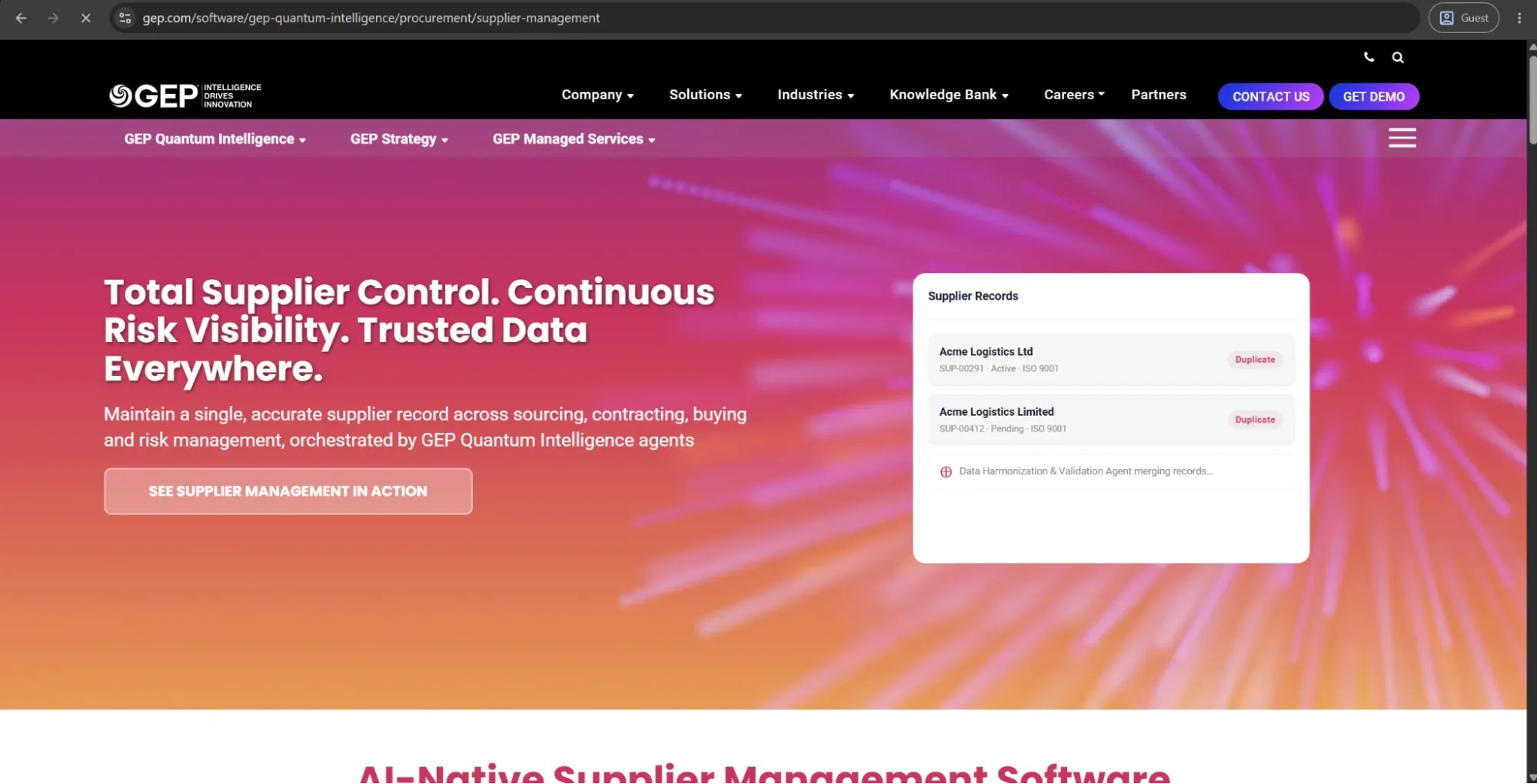This screenshot has width=1537, height=784.
Task: Click See Supplier Management In Action button
Action: coord(288,491)
